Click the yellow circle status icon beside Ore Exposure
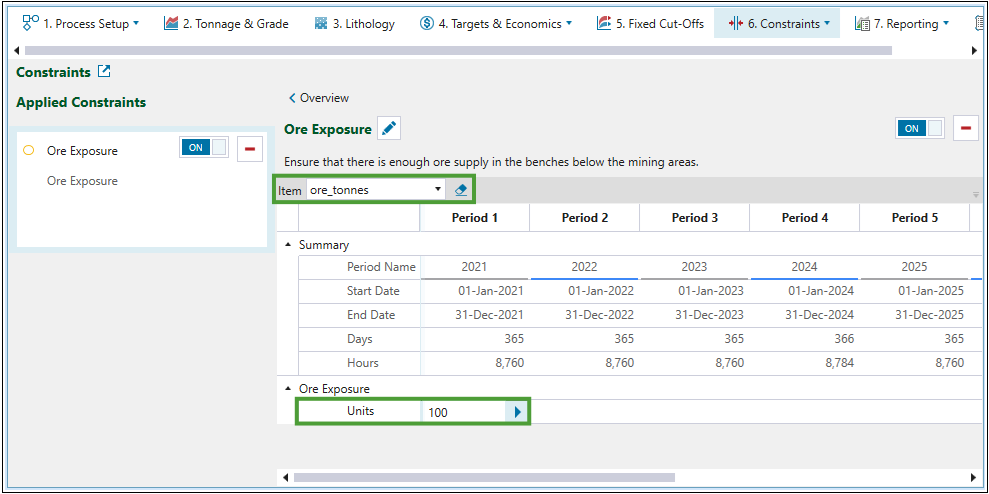Image resolution: width=989 pixels, height=494 pixels. (x=28, y=151)
